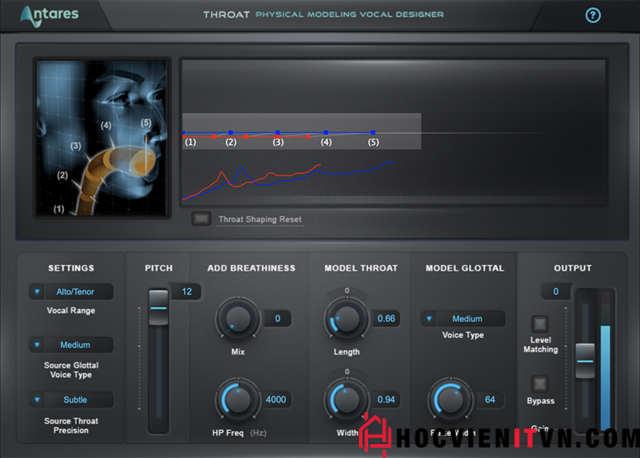Screen dimensions: 640x458
Task: Click the Output gain value field showing 0
Action: pos(556,291)
